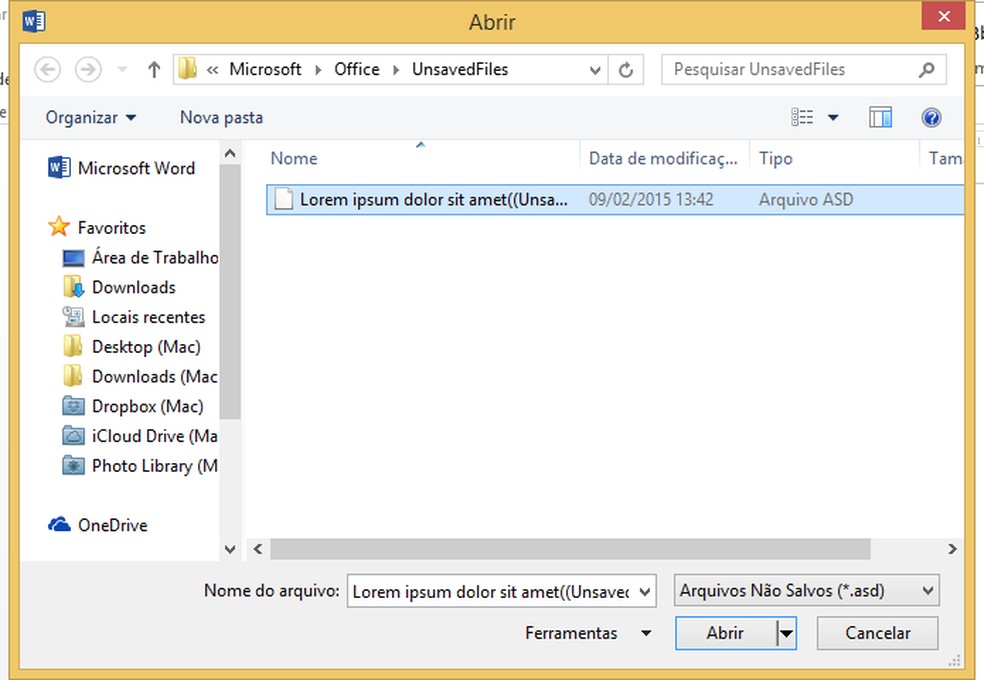Click the Back navigation arrow
The height and width of the screenshot is (680, 984).
(47, 69)
